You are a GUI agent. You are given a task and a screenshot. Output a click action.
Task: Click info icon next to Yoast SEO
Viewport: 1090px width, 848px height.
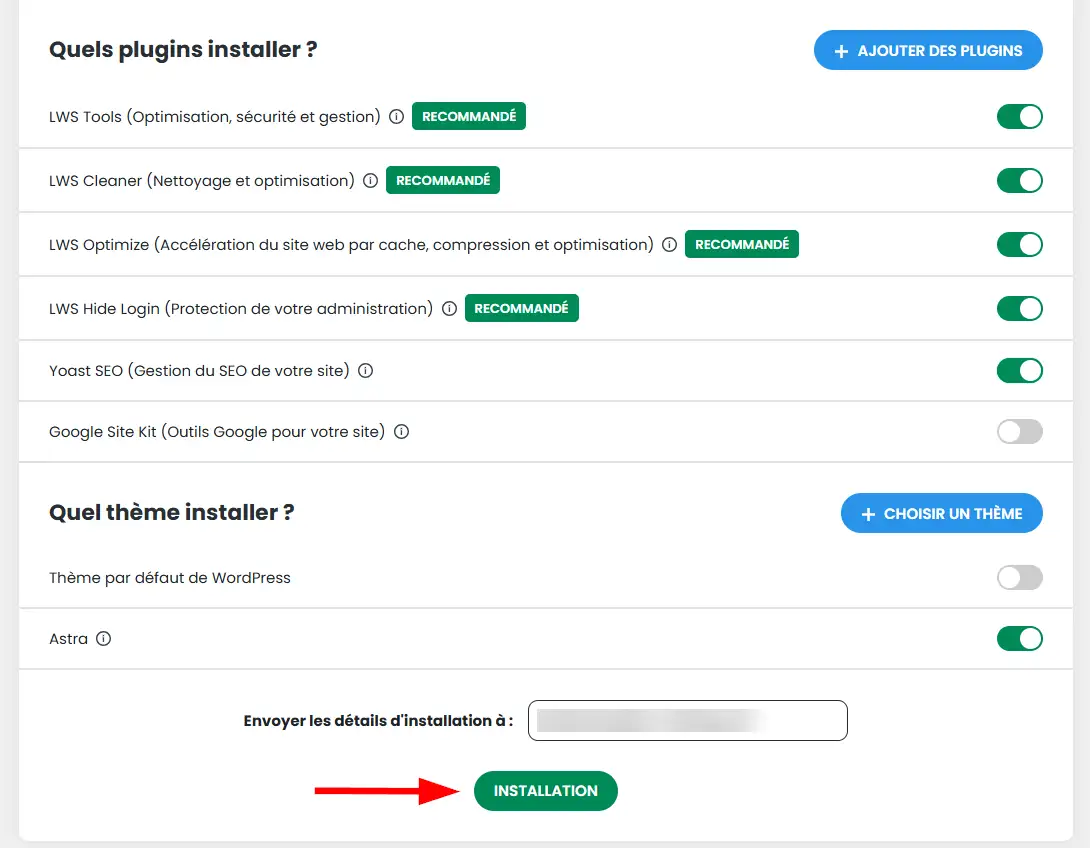pos(366,370)
